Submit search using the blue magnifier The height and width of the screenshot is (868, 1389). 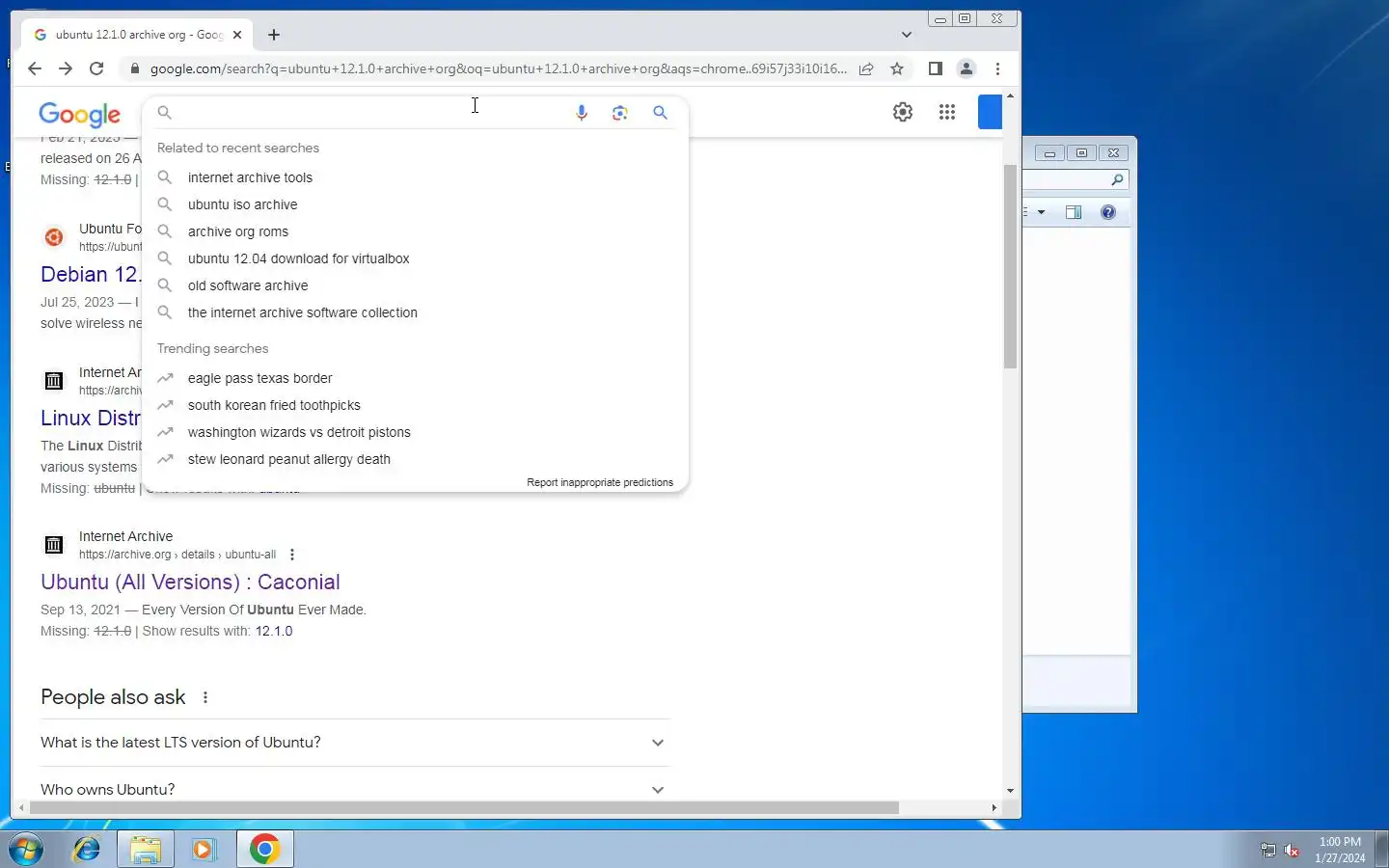660,113
